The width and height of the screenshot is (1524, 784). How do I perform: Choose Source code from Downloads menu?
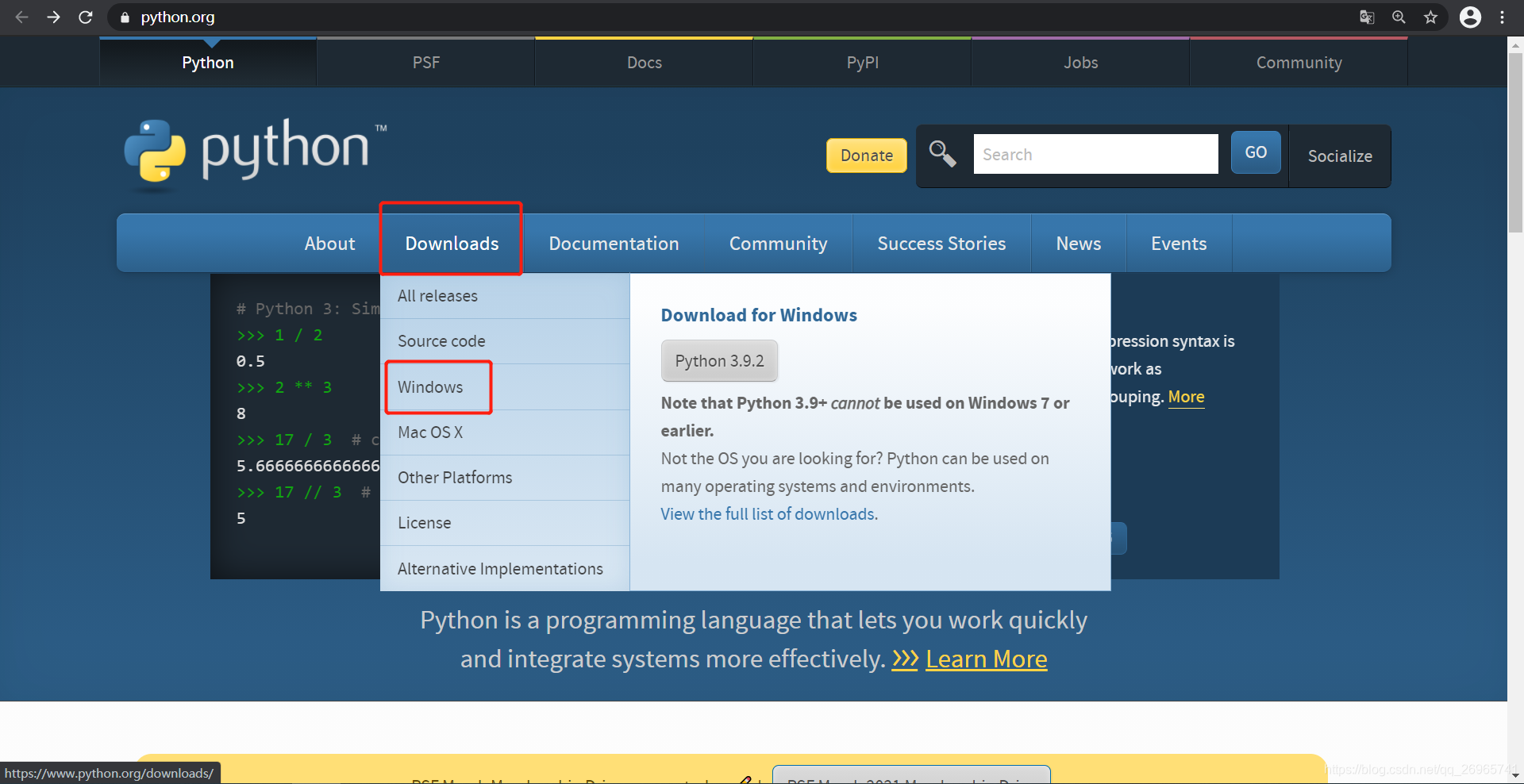click(x=505, y=341)
